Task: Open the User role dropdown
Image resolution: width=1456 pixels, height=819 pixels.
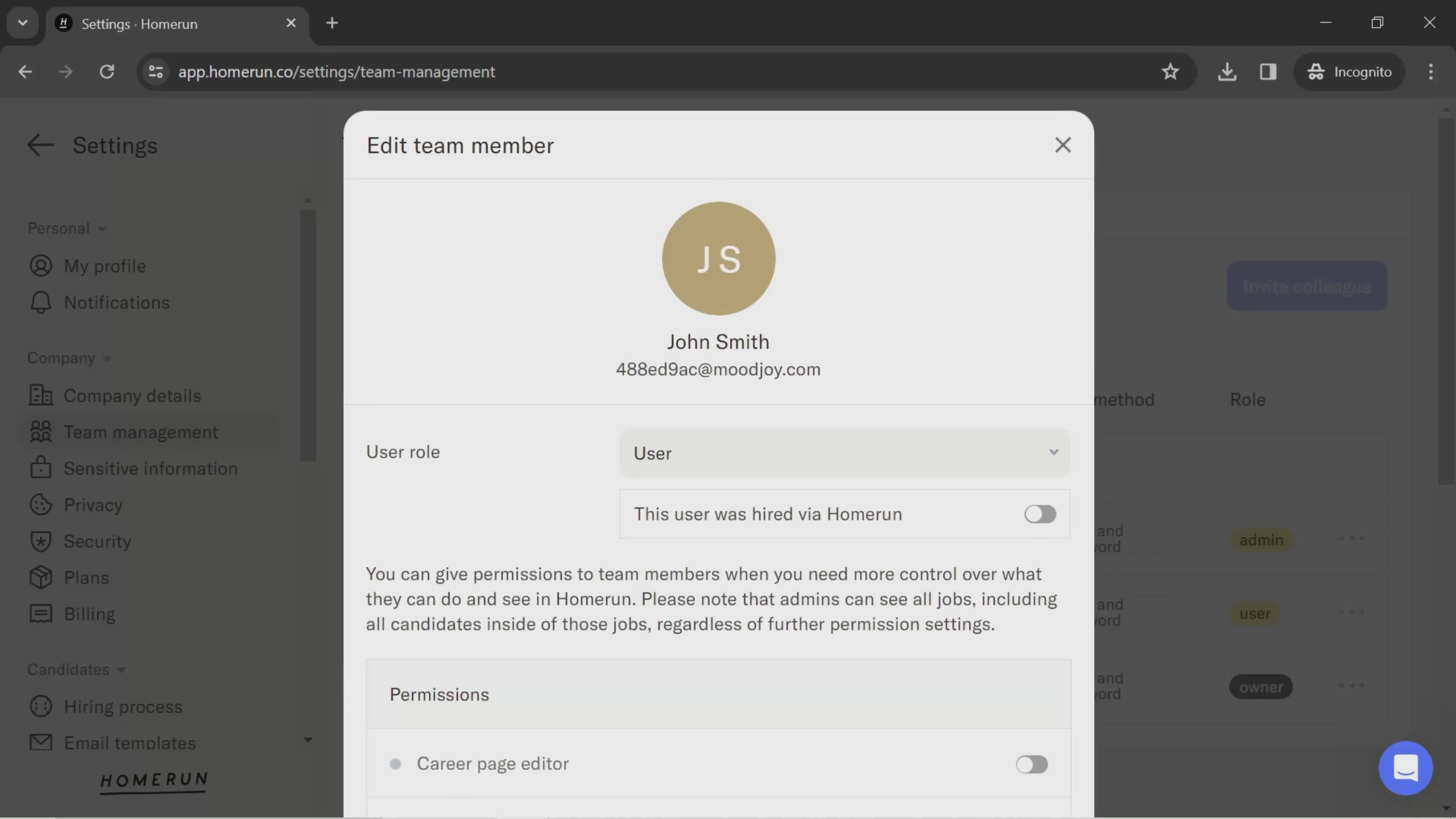Action: coord(845,453)
